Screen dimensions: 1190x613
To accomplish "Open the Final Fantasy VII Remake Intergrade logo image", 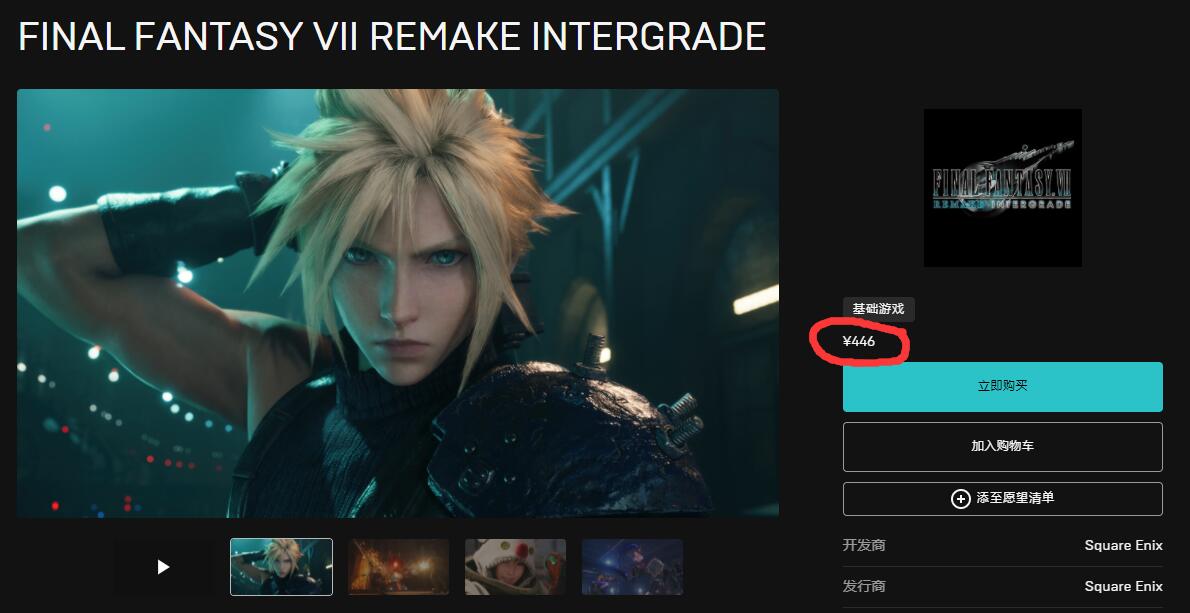I will click(1003, 187).
